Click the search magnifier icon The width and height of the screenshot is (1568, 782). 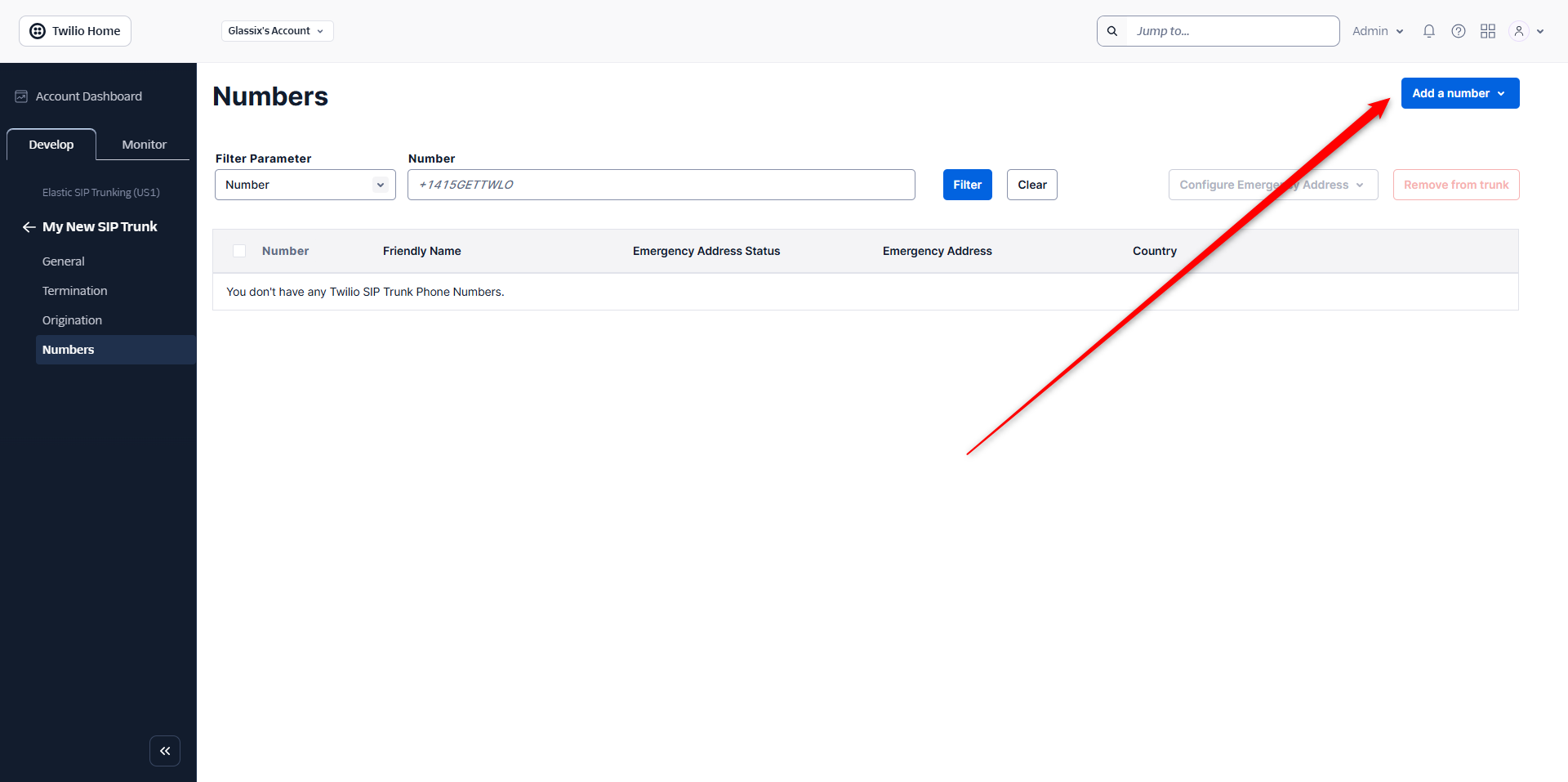(x=1112, y=31)
